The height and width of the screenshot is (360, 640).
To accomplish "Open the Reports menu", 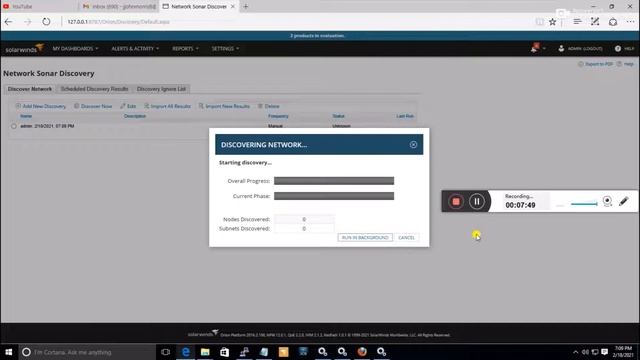I will coord(185,49).
